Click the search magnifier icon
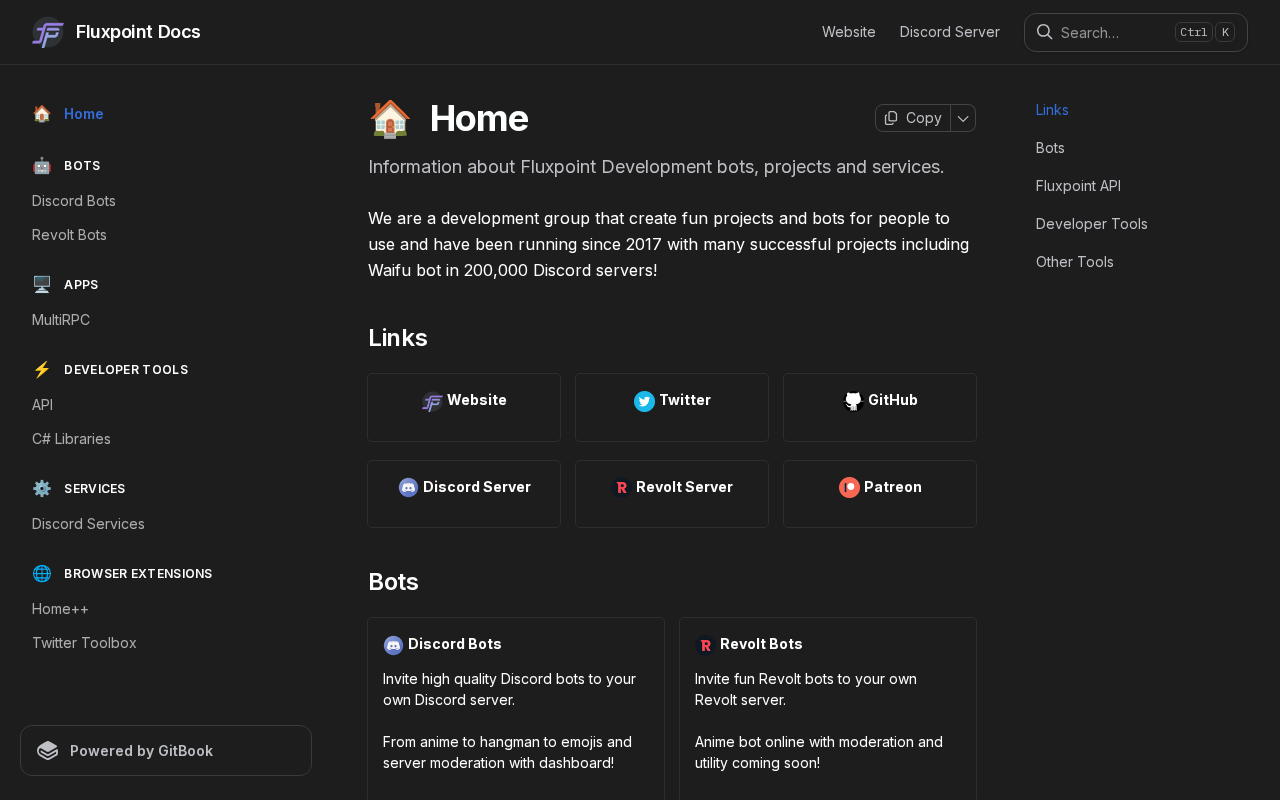 [1044, 32]
